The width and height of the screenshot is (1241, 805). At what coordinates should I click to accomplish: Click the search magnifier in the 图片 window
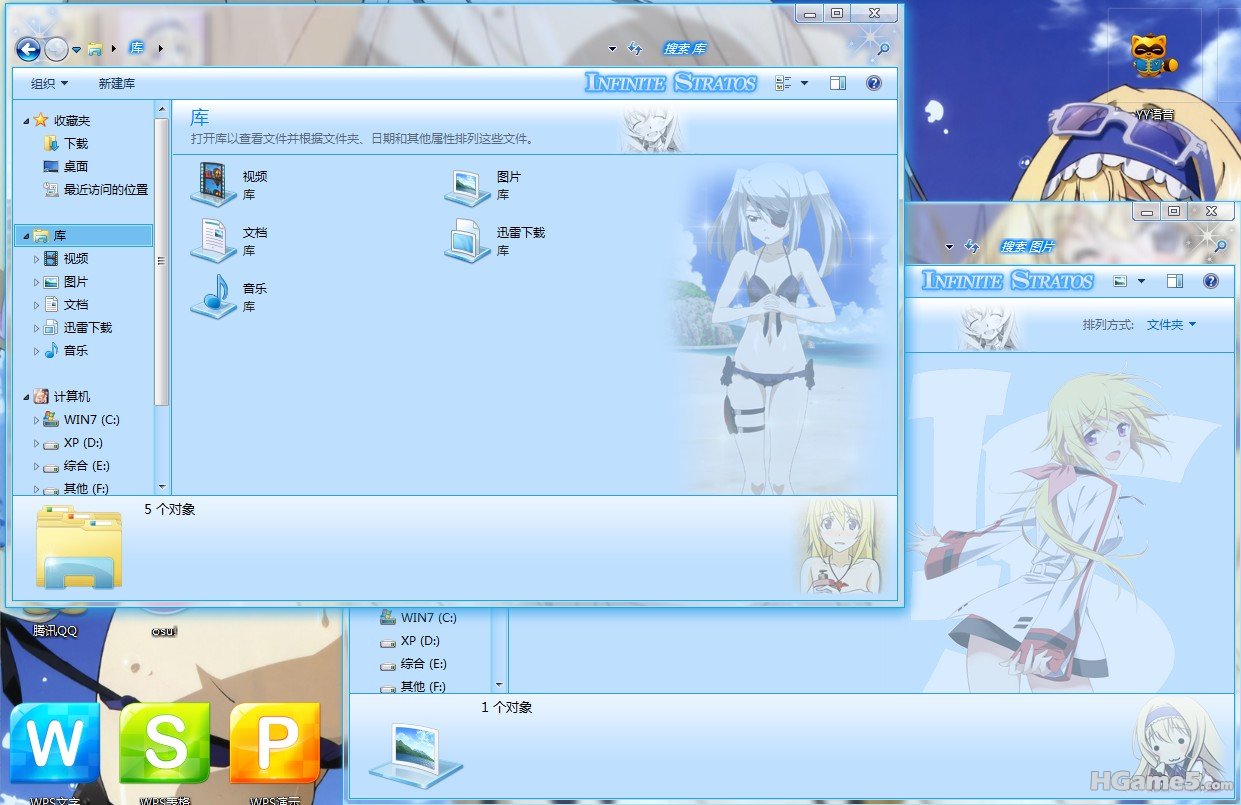[x=1220, y=246]
